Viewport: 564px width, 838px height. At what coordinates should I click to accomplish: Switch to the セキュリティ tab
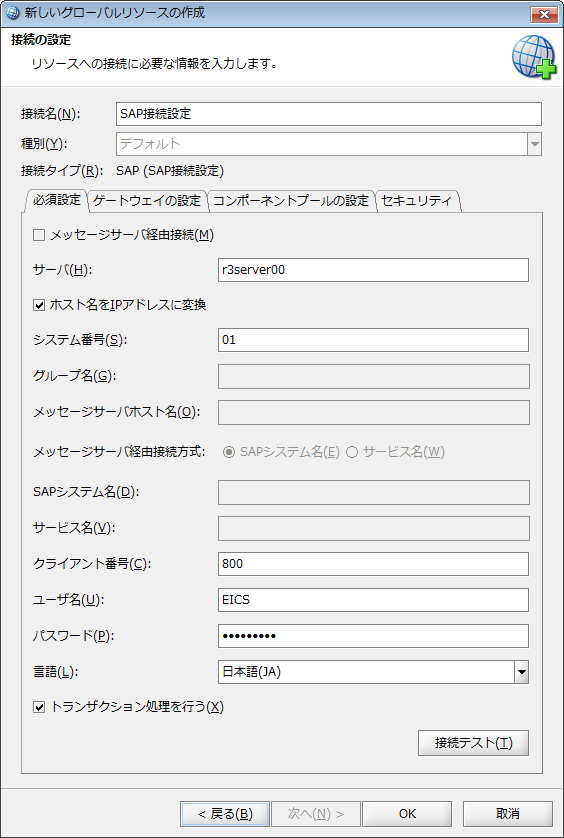(417, 201)
